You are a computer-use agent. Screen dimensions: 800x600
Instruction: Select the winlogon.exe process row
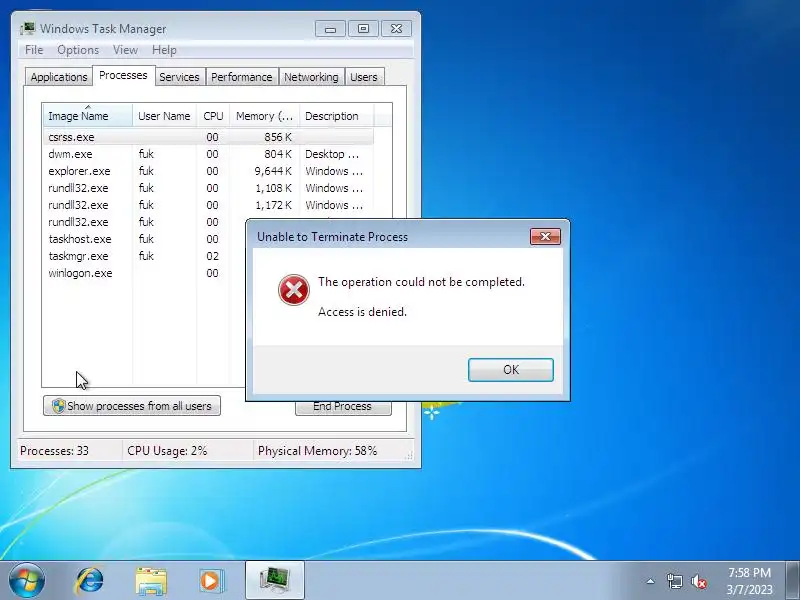point(144,273)
